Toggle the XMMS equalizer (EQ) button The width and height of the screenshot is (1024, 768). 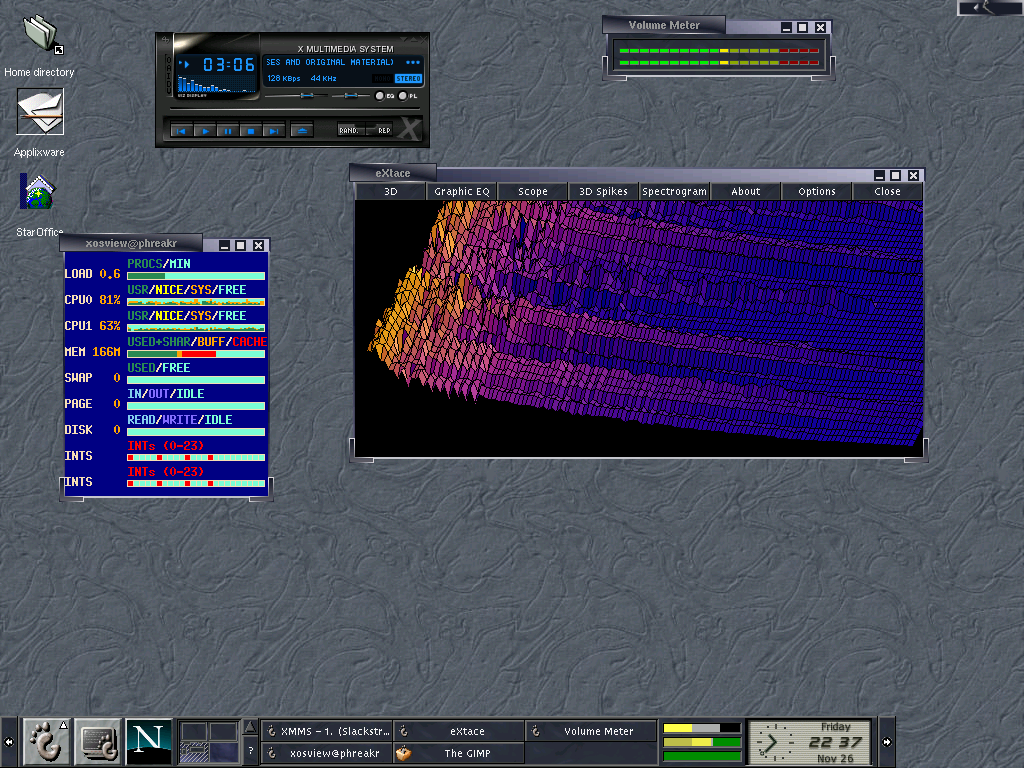[x=381, y=96]
